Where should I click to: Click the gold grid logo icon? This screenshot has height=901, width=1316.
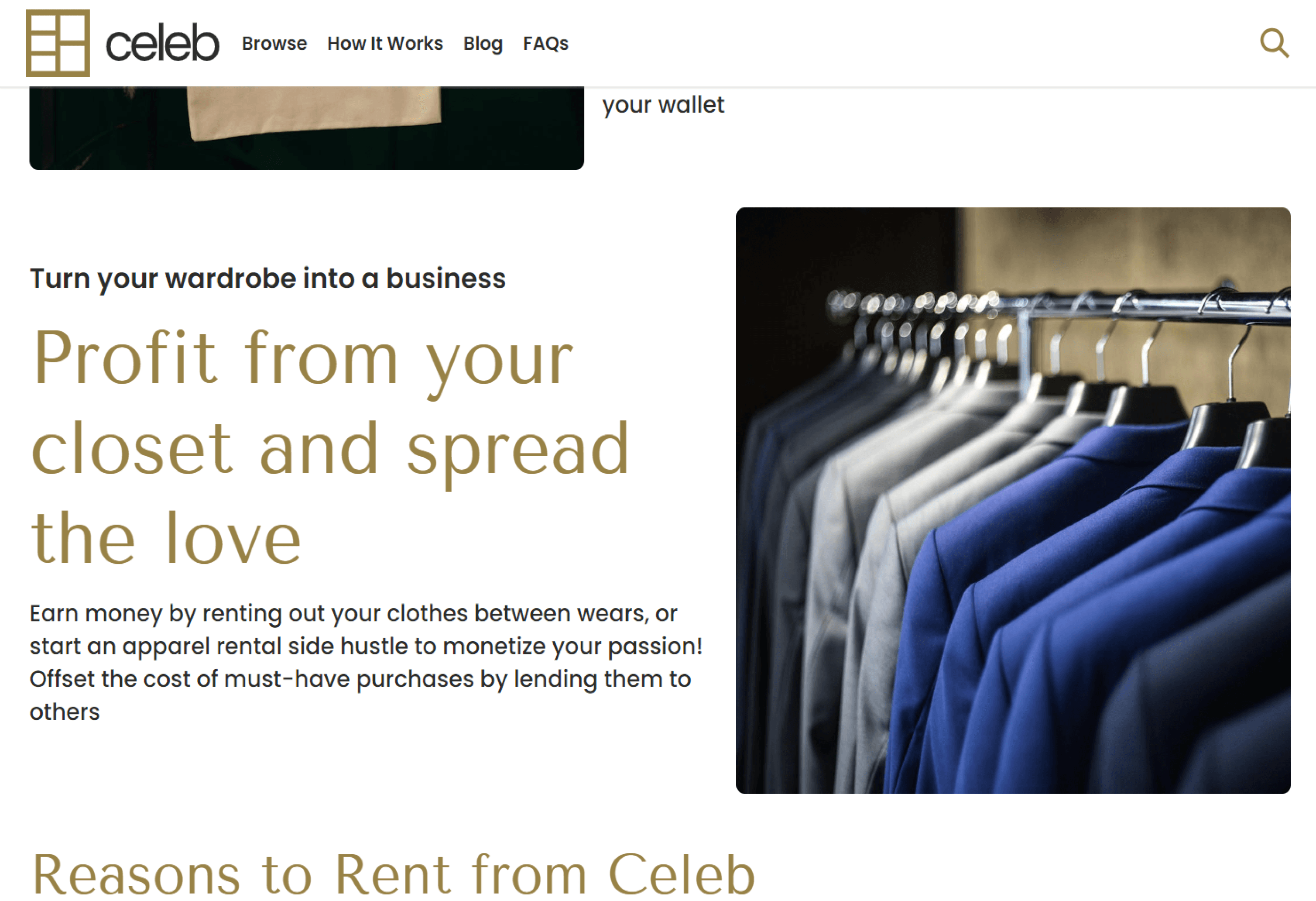coord(58,43)
